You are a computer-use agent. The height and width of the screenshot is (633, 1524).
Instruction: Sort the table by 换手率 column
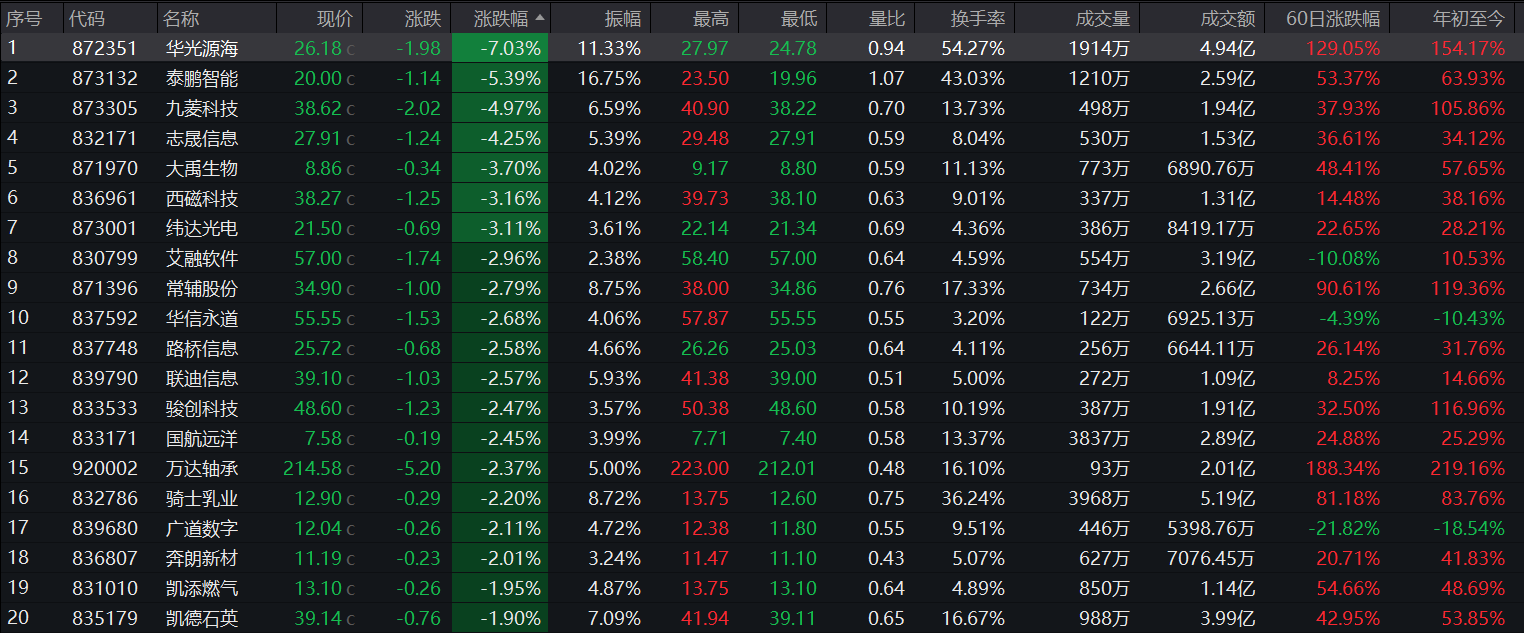tap(976, 18)
